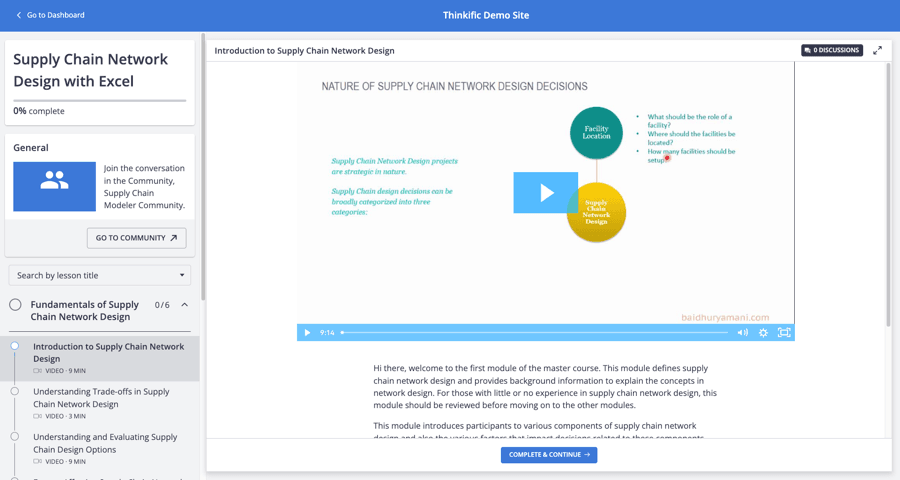The image size is (900, 480).
Task: Click the back arrow next to Go to Dashboard
Action: (x=19, y=15)
